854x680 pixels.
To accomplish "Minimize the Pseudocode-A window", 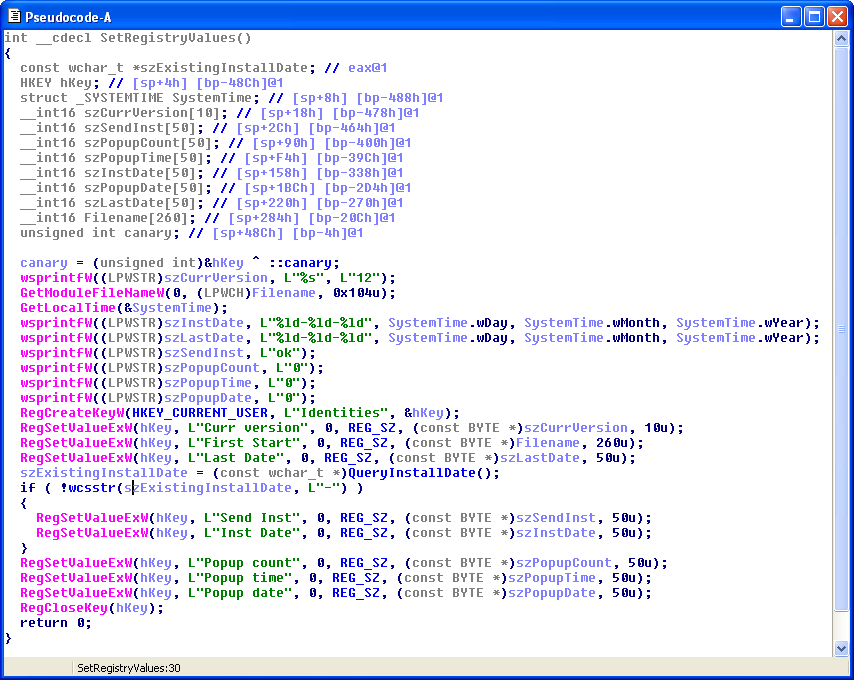I will [791, 16].
